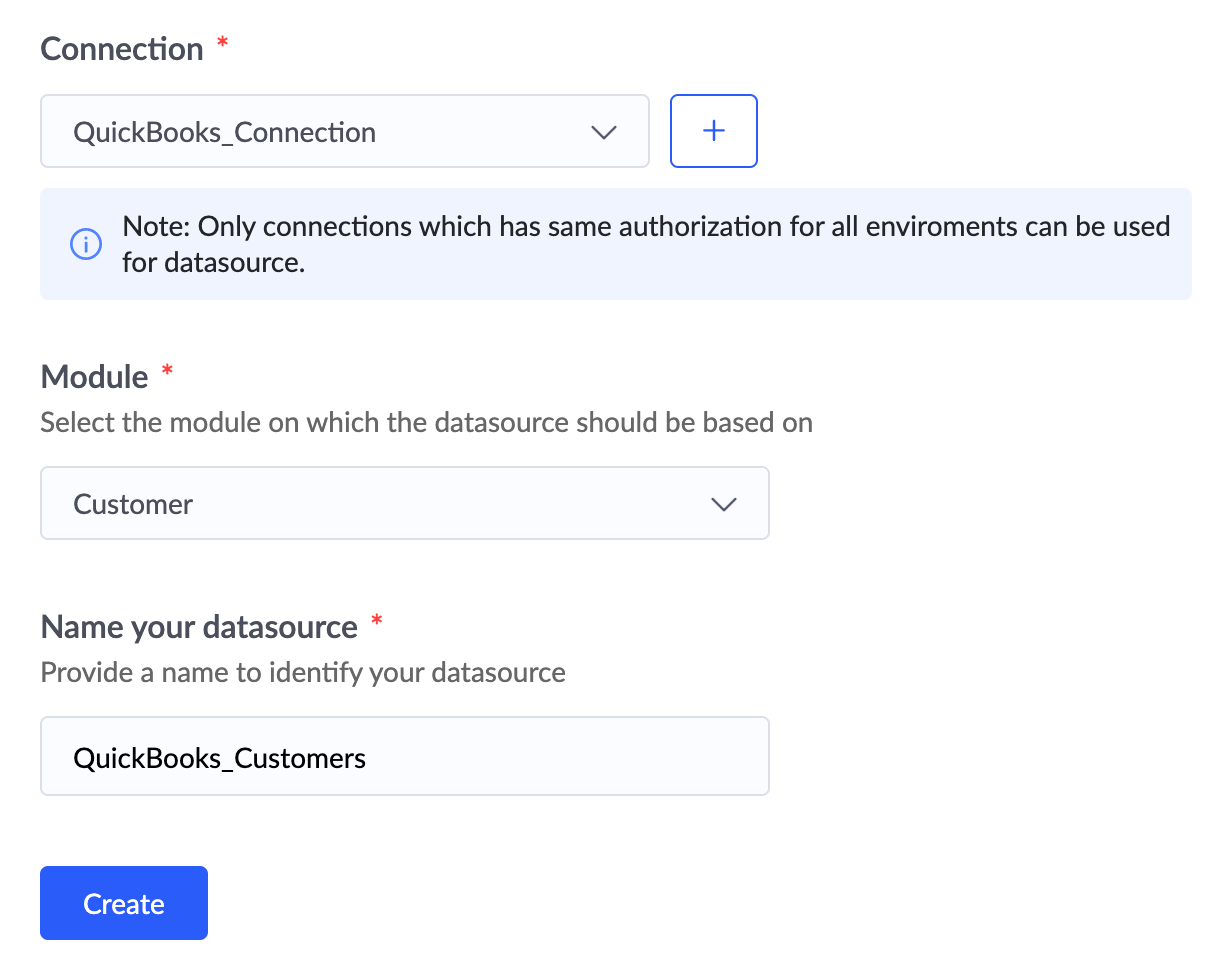Image resolution: width=1212 pixels, height=972 pixels.
Task: Click the info icon in the note banner
Action: click(85, 244)
